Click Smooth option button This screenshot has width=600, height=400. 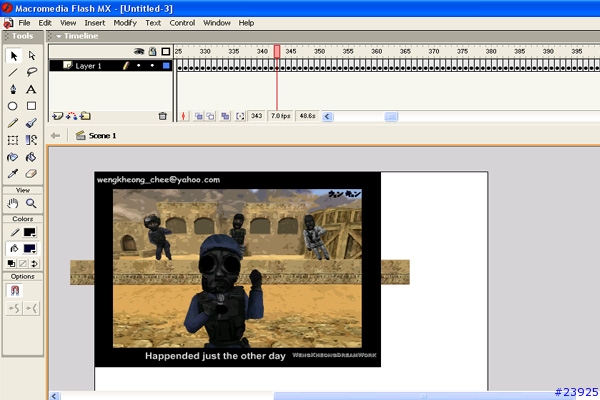click(14, 309)
